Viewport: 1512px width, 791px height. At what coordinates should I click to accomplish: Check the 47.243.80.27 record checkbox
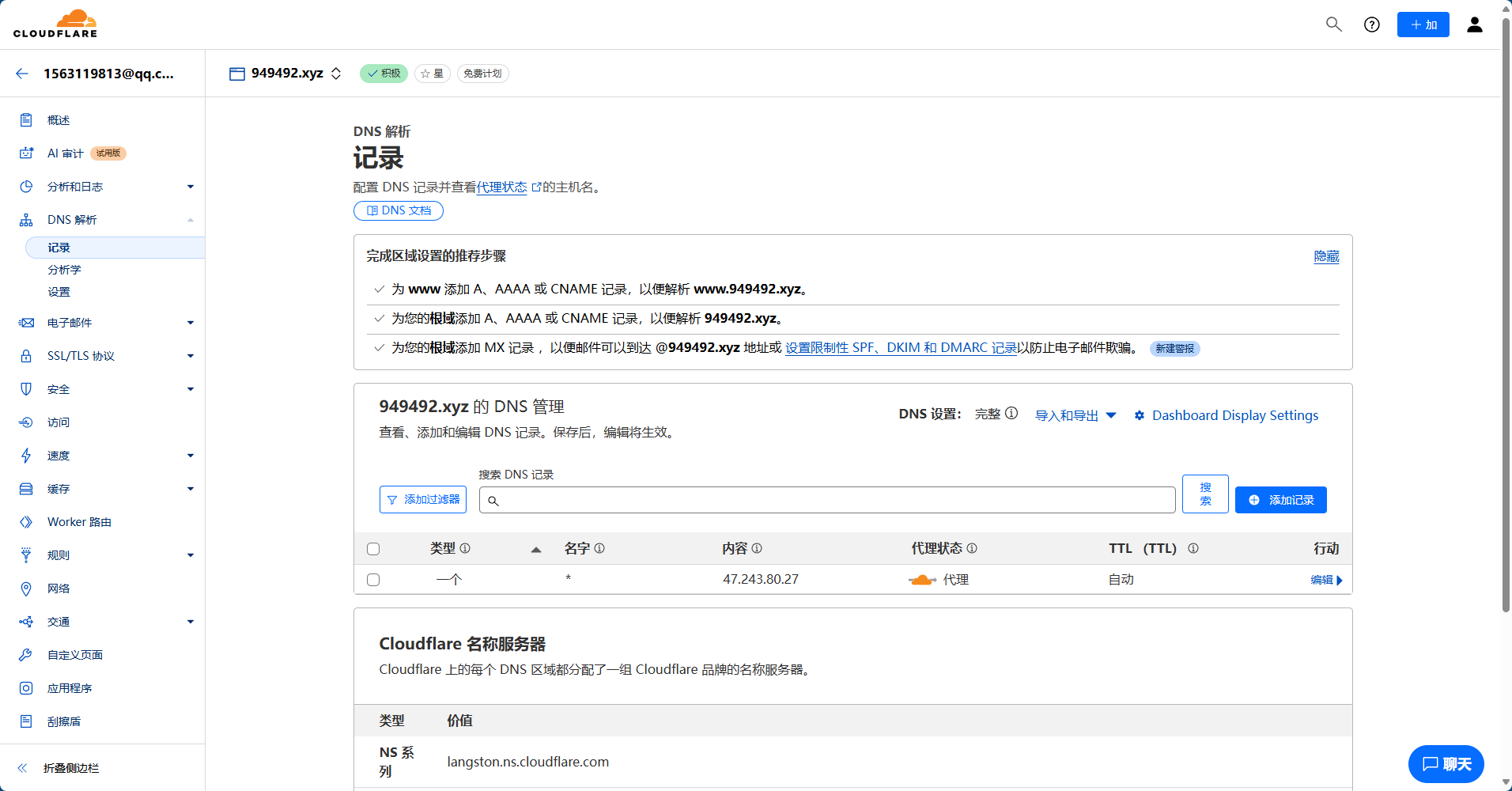tap(373, 580)
